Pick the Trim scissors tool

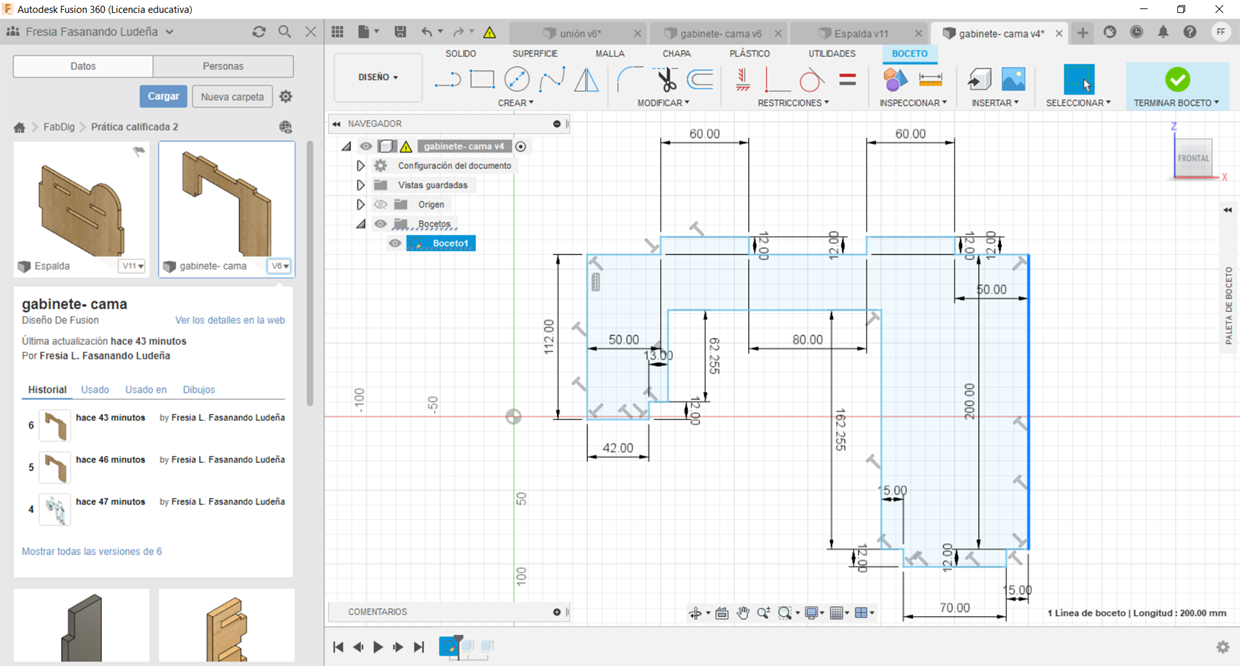click(666, 79)
